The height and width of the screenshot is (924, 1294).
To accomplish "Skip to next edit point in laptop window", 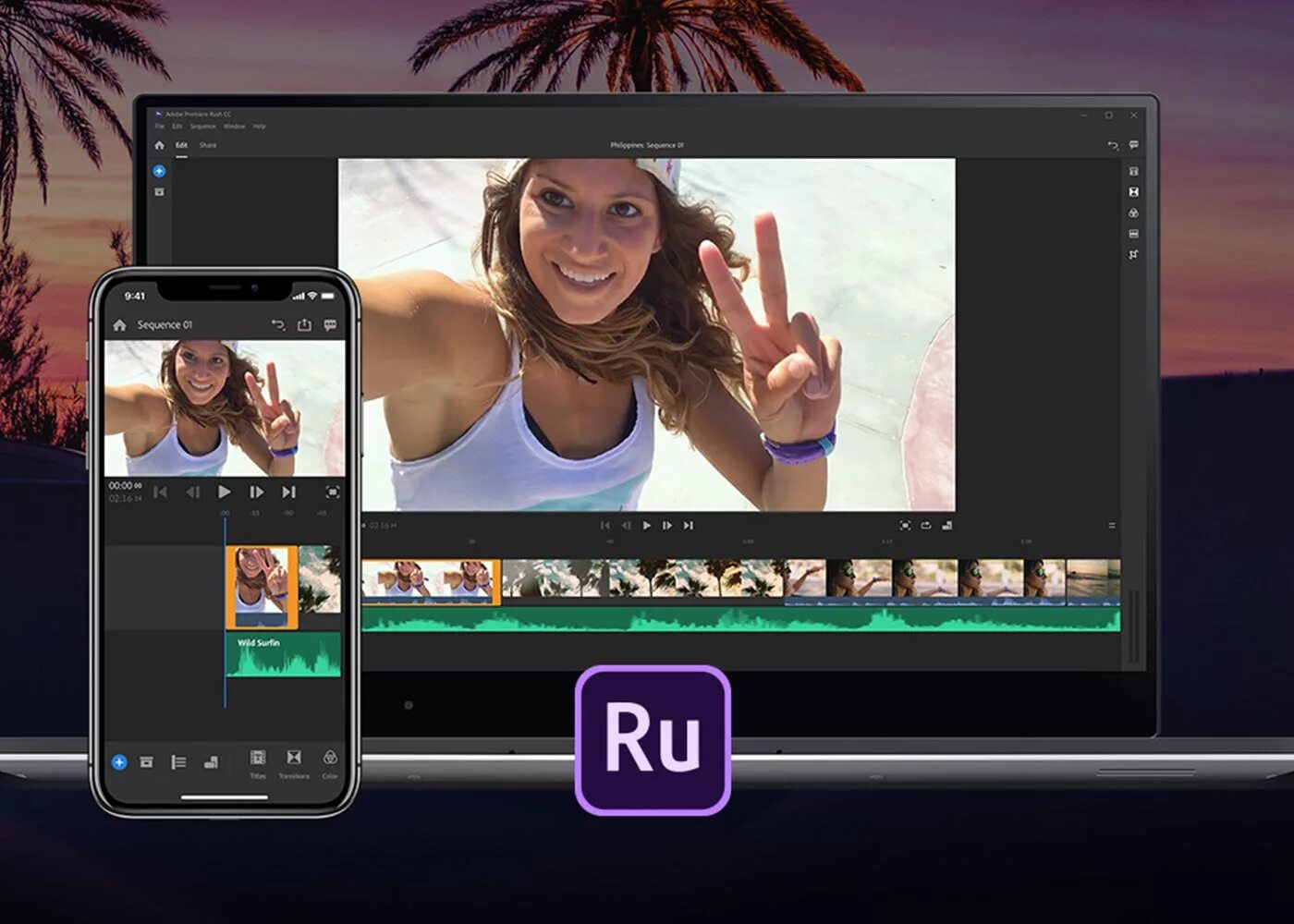I will [689, 526].
